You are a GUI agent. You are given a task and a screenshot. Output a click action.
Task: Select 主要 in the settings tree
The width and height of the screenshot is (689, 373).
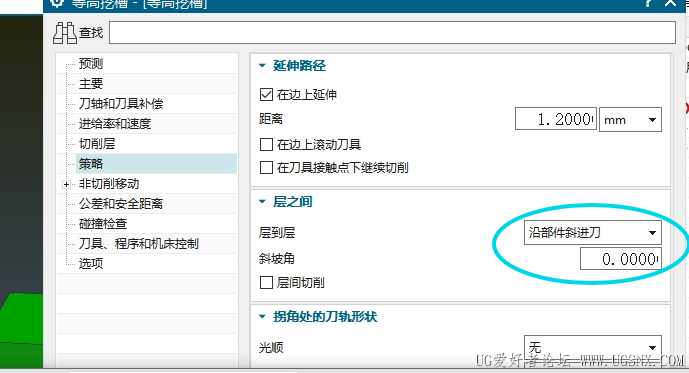coord(91,83)
